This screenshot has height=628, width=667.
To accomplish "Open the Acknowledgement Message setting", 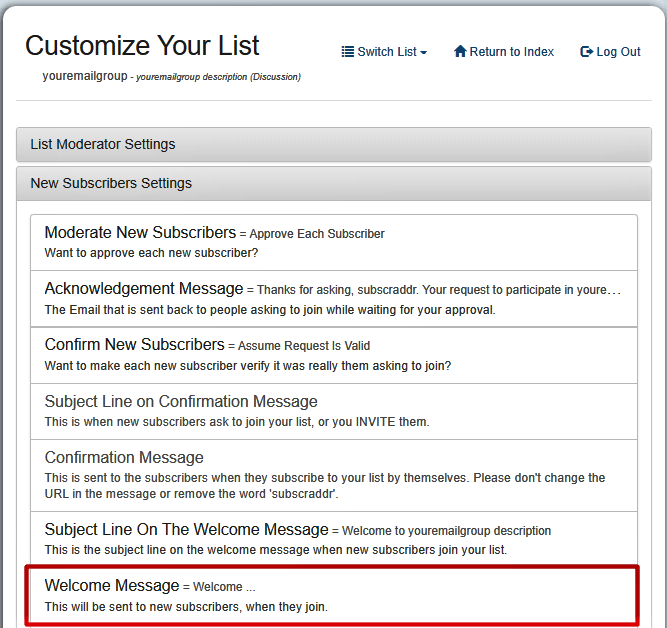I will tap(334, 299).
